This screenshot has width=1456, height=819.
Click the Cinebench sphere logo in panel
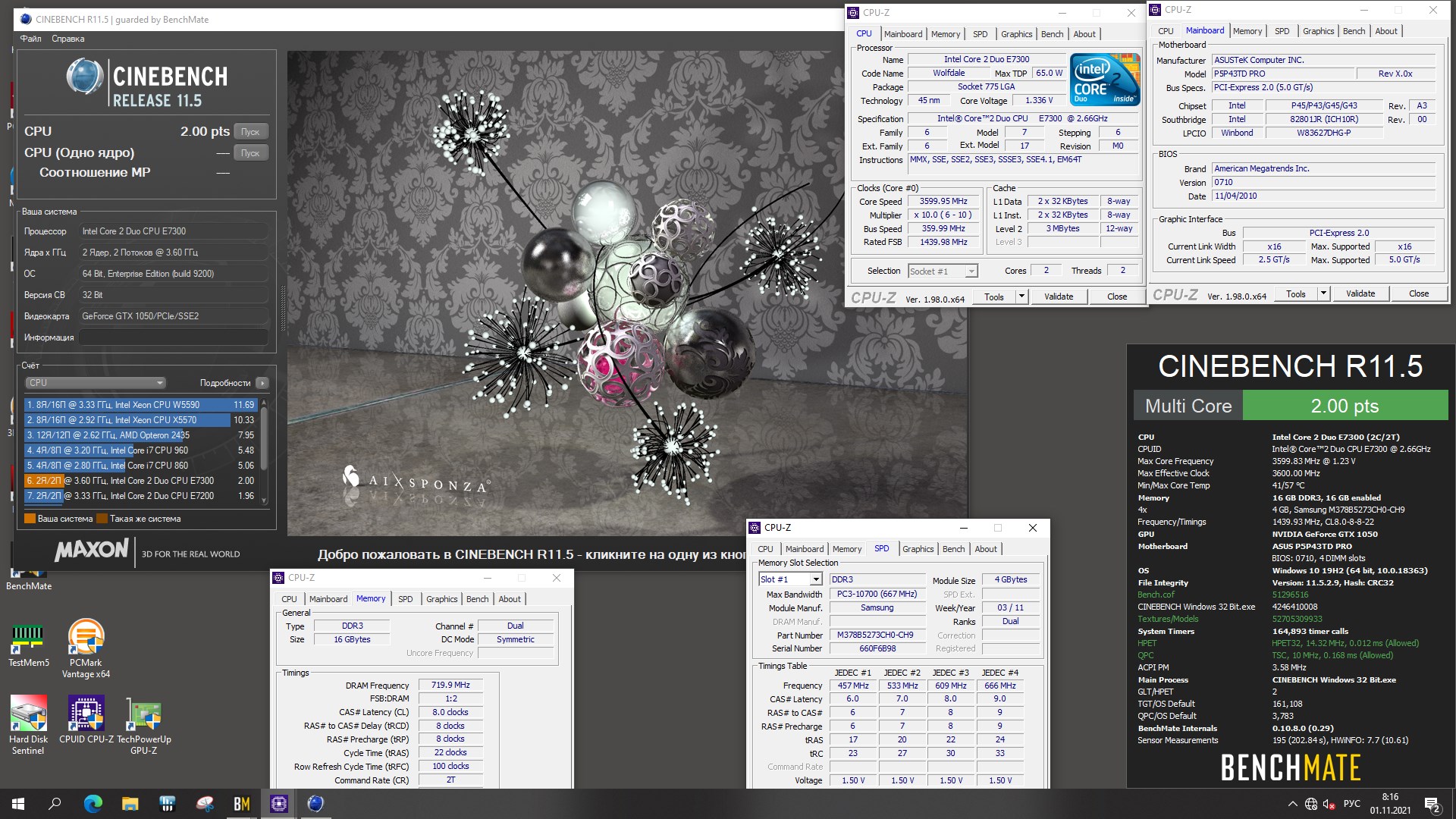tap(85, 76)
